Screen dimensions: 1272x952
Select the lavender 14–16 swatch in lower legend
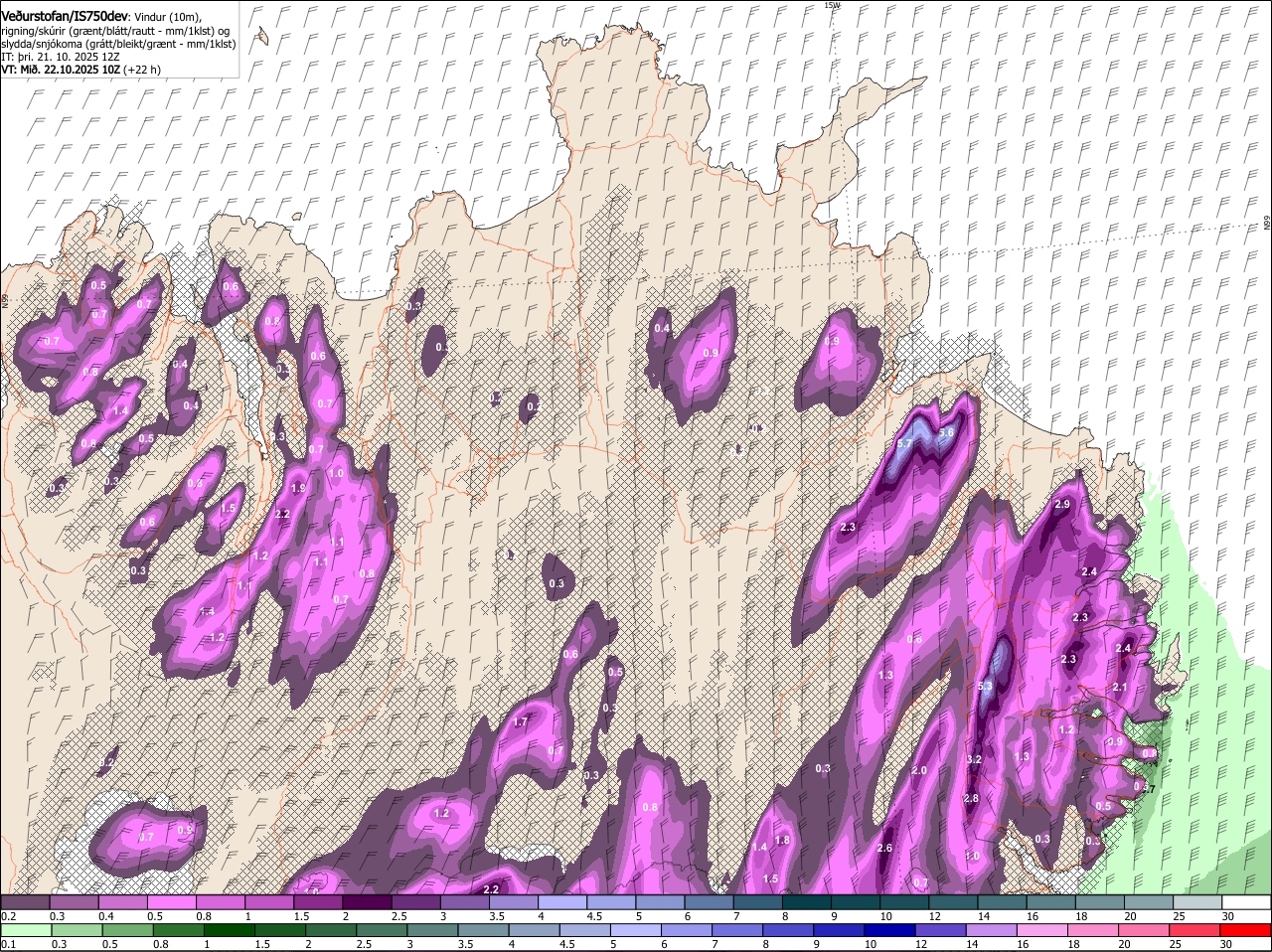click(x=991, y=930)
